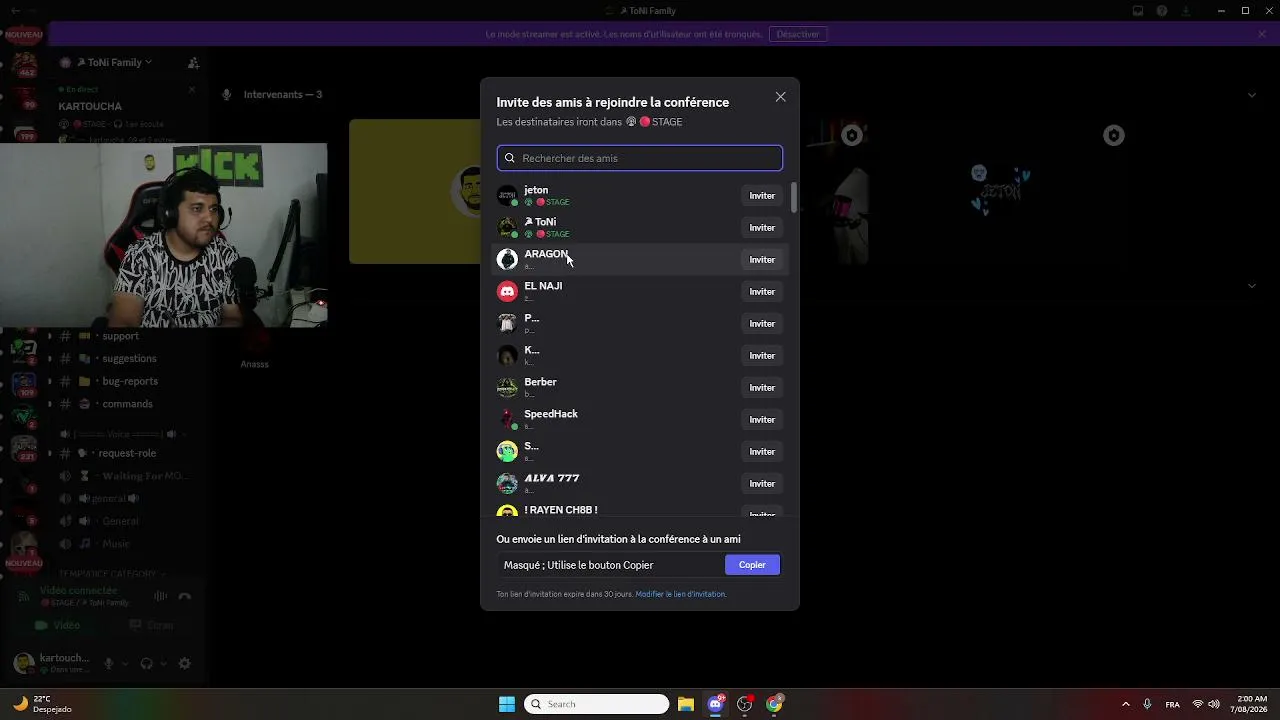The width and height of the screenshot is (1280, 720).
Task: Collapse the TEMPVOICE CATEGORY section
Action: click(110, 574)
